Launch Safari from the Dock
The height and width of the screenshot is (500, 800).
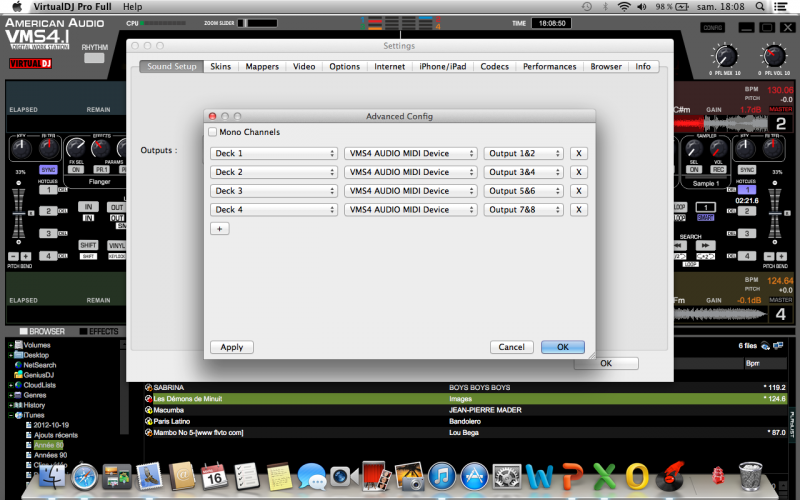84,477
